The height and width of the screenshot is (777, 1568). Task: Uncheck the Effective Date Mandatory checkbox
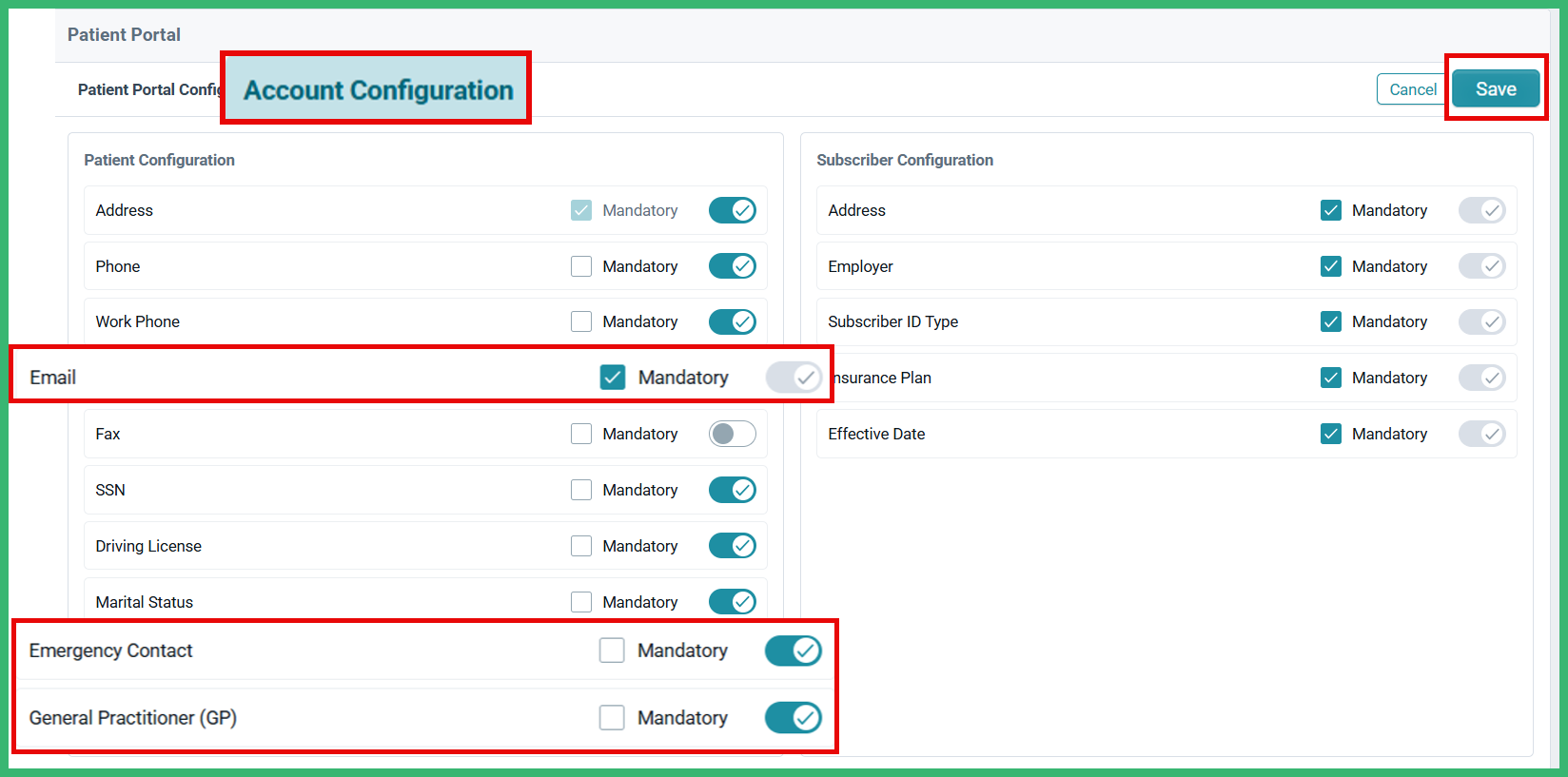[x=1331, y=434]
